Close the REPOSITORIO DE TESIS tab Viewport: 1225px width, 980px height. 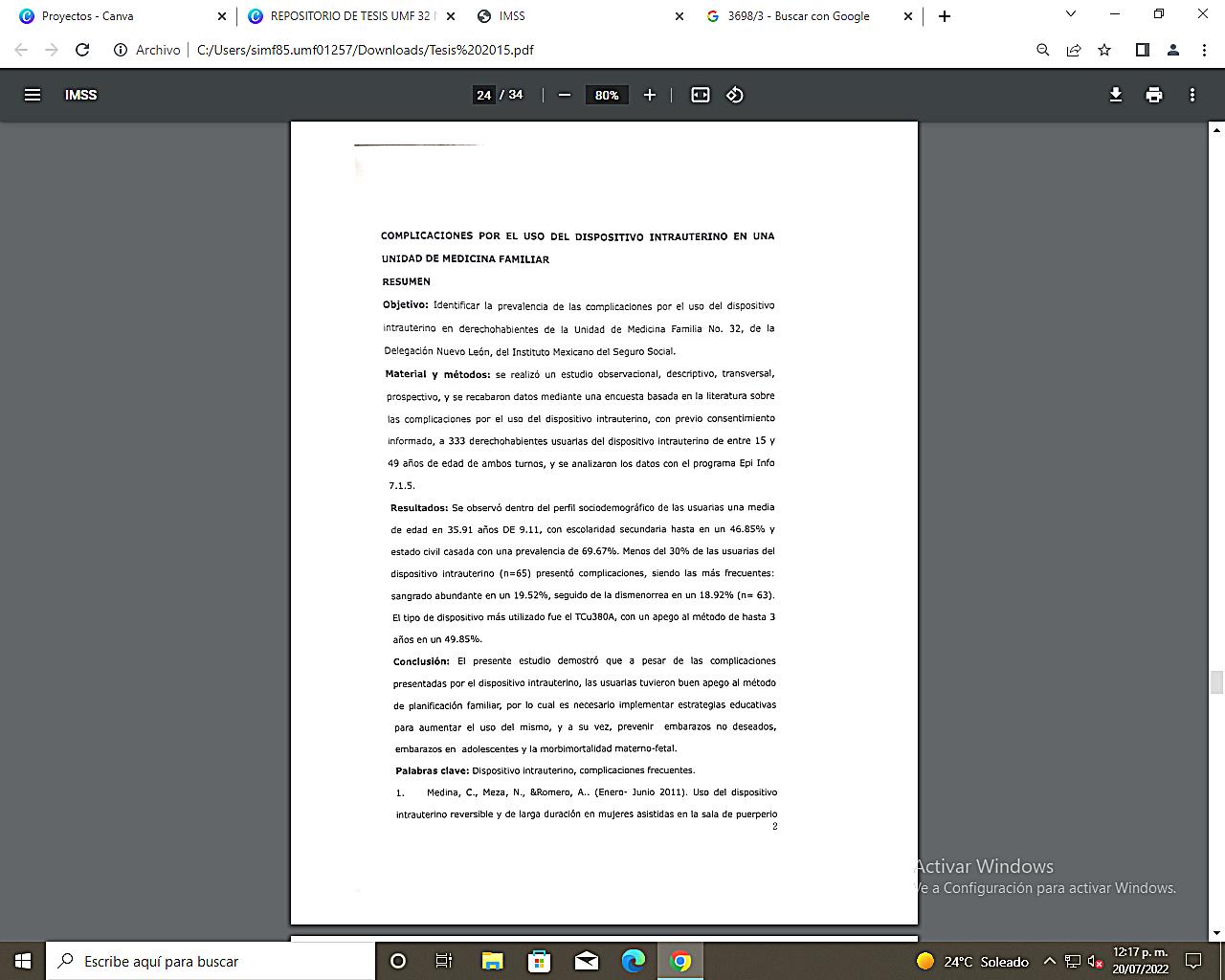tap(451, 16)
